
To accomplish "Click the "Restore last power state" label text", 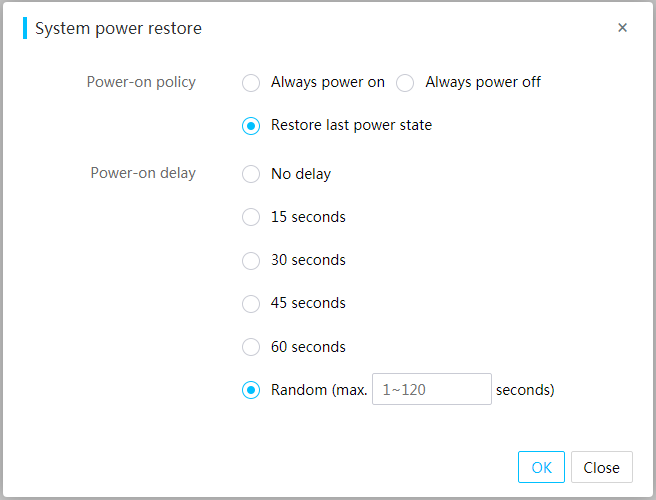I will (x=351, y=126).
